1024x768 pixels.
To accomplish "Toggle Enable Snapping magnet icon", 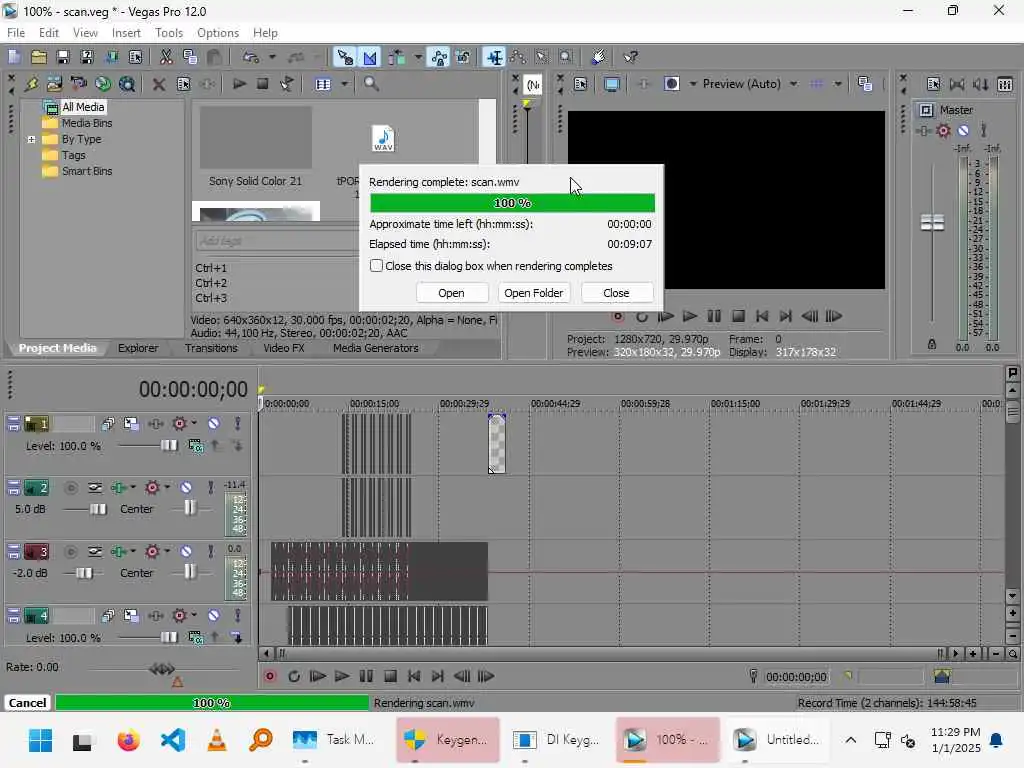I will (345, 57).
